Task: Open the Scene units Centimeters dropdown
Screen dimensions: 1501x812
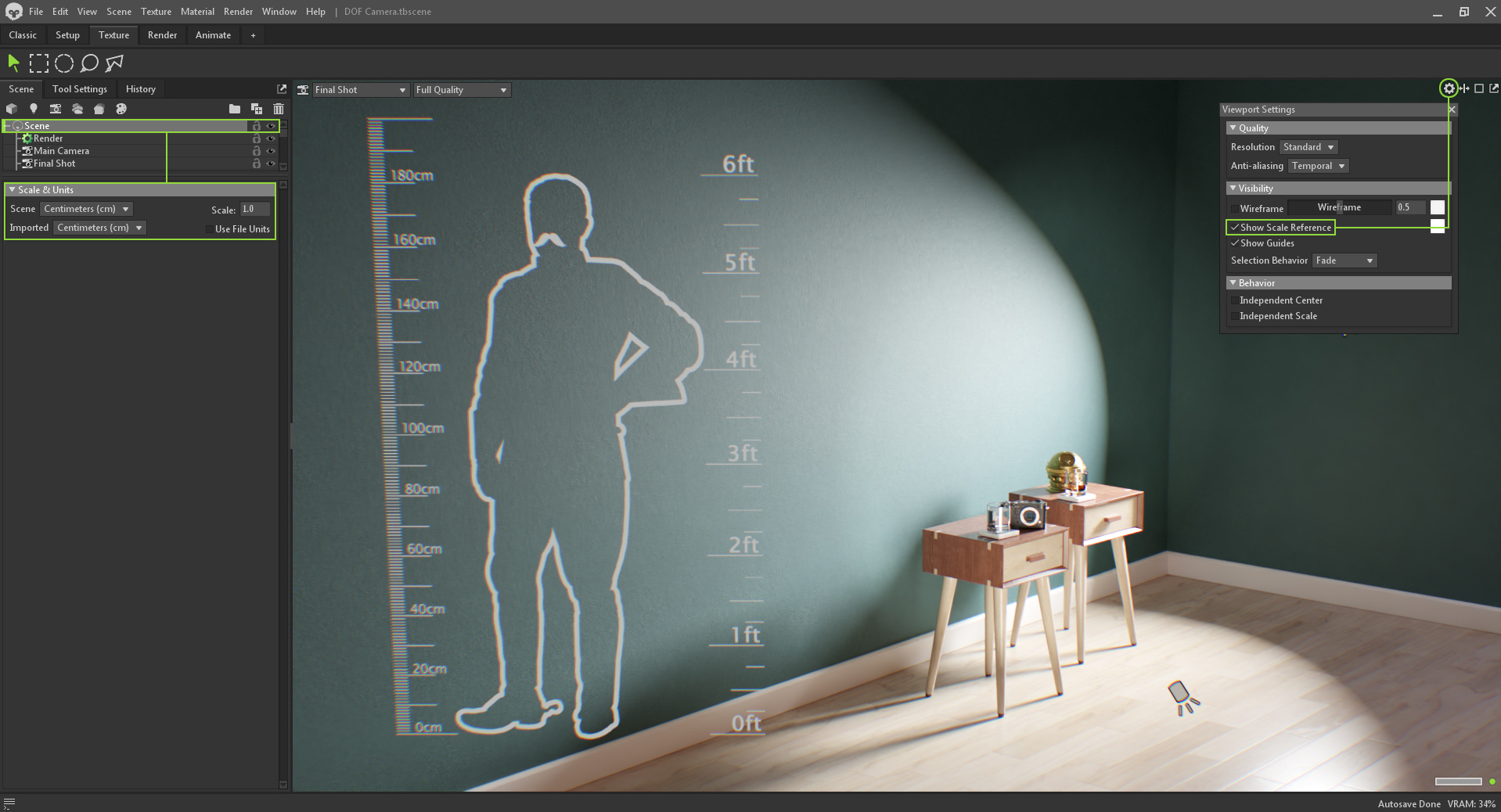Action: (86, 209)
